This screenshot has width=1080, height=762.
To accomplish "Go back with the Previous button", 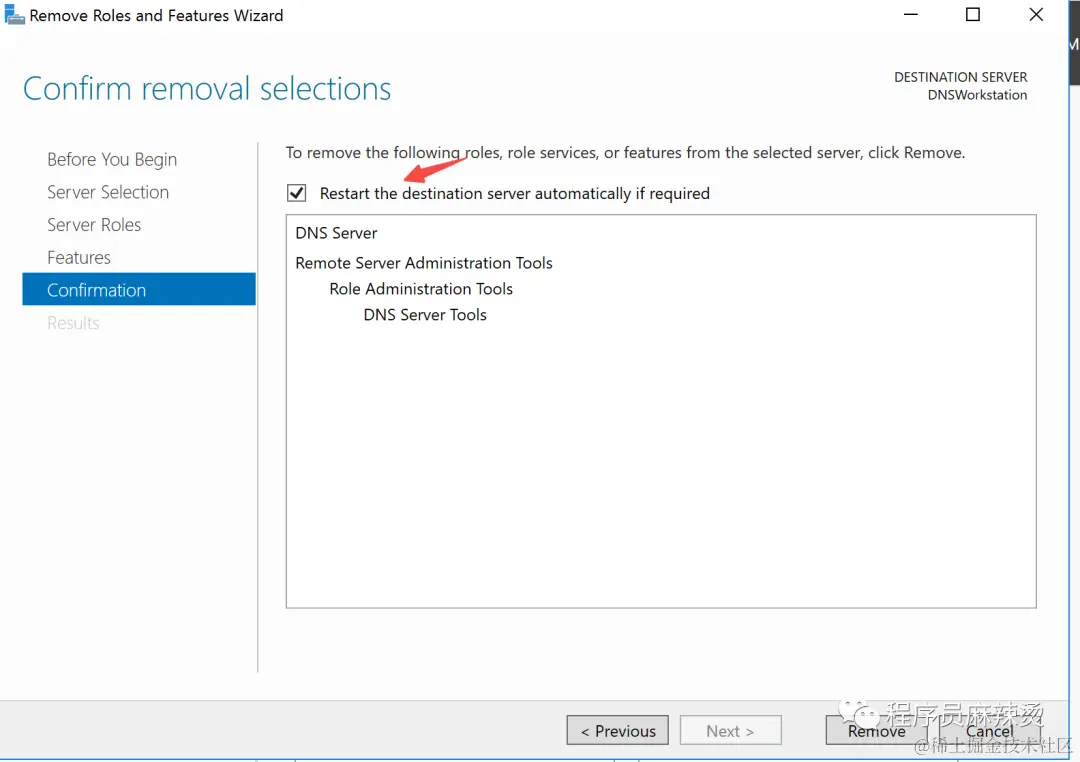I will [618, 730].
